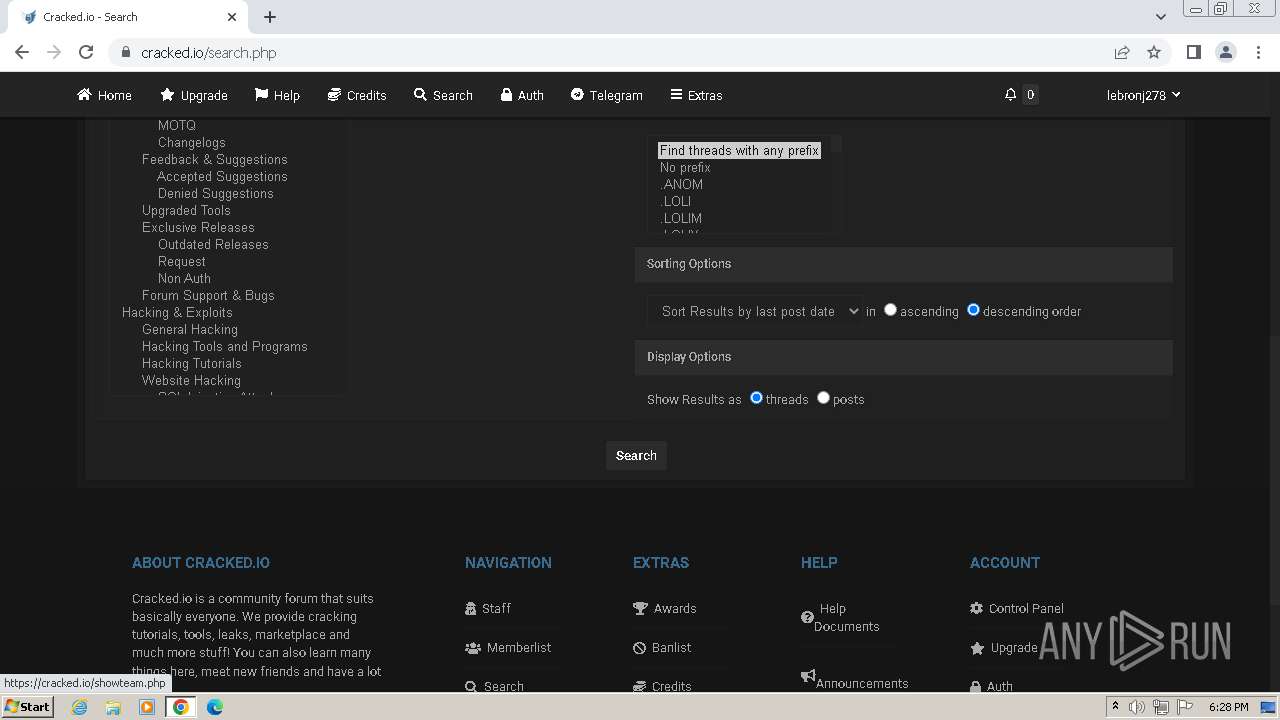Viewport: 1280px width, 720px height.
Task: Select General Hacking forum
Action: 190,329
